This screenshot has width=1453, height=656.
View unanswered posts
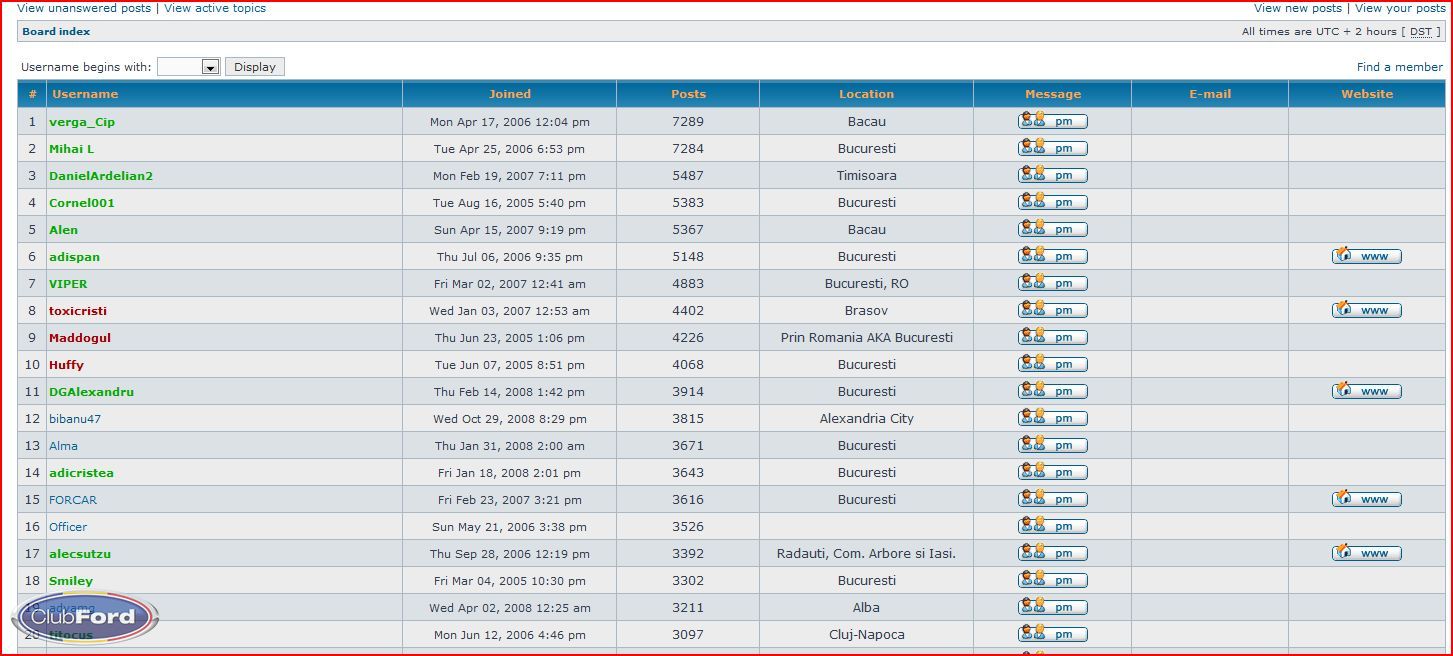tap(84, 8)
